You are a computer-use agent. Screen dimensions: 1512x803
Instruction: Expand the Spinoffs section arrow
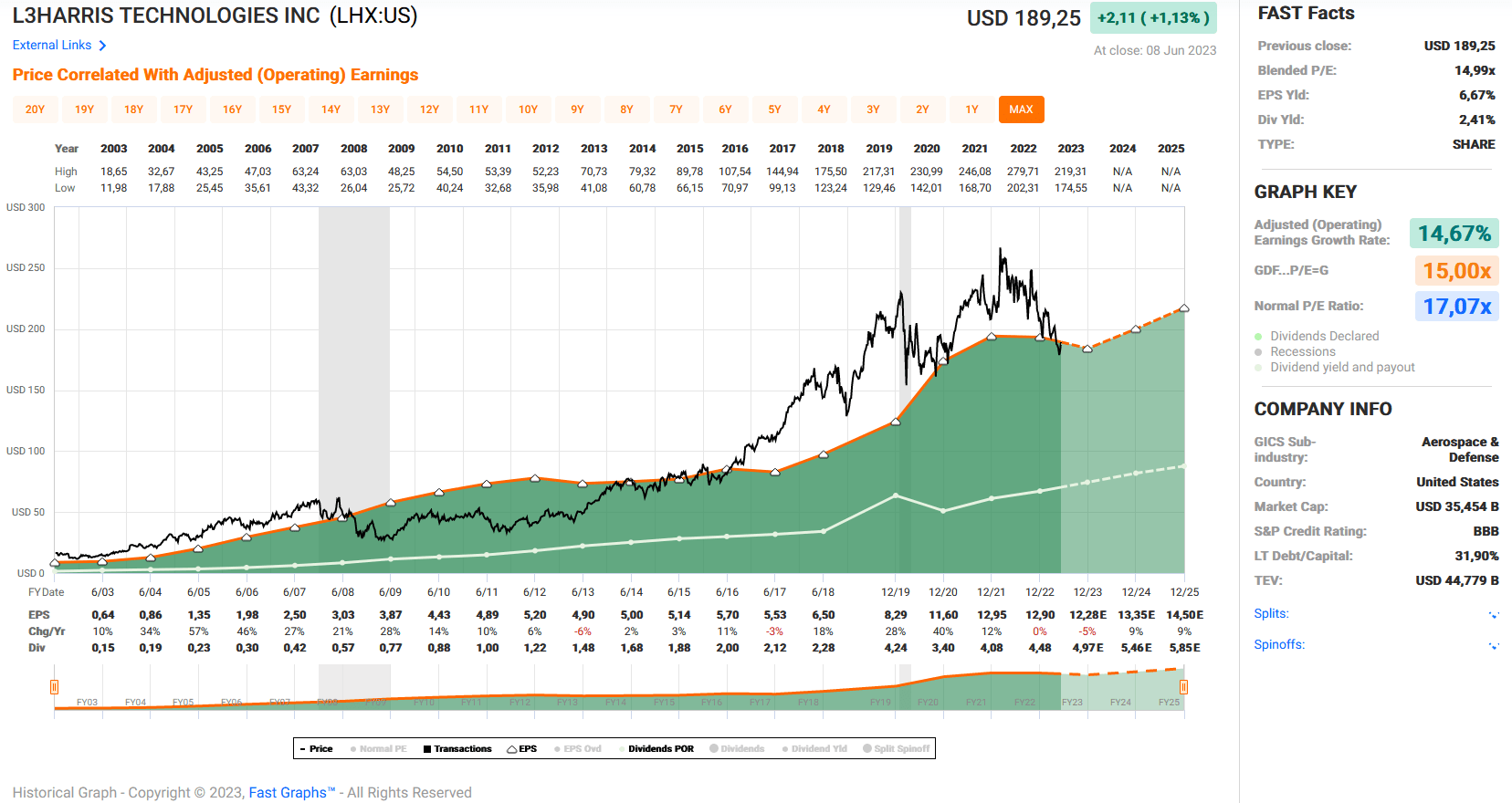pyautogui.click(x=1494, y=646)
